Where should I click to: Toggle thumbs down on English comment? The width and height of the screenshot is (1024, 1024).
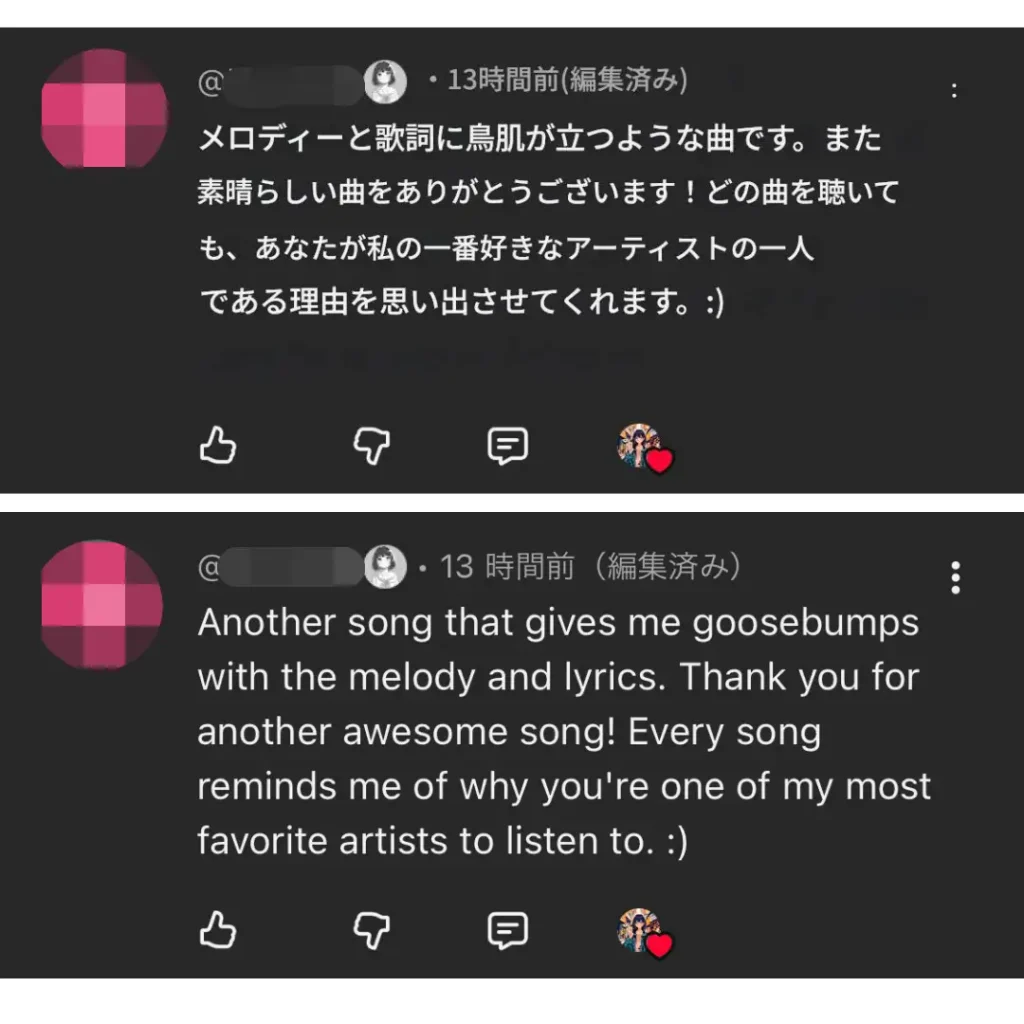tap(372, 931)
